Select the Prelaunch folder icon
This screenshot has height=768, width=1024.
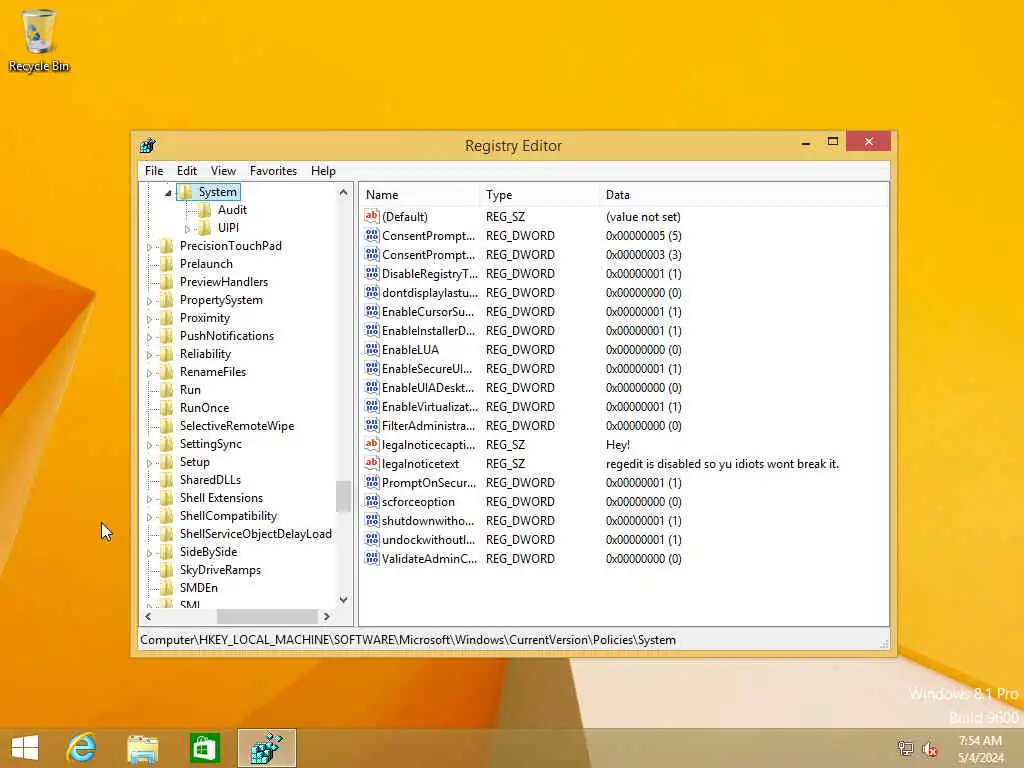(x=167, y=264)
